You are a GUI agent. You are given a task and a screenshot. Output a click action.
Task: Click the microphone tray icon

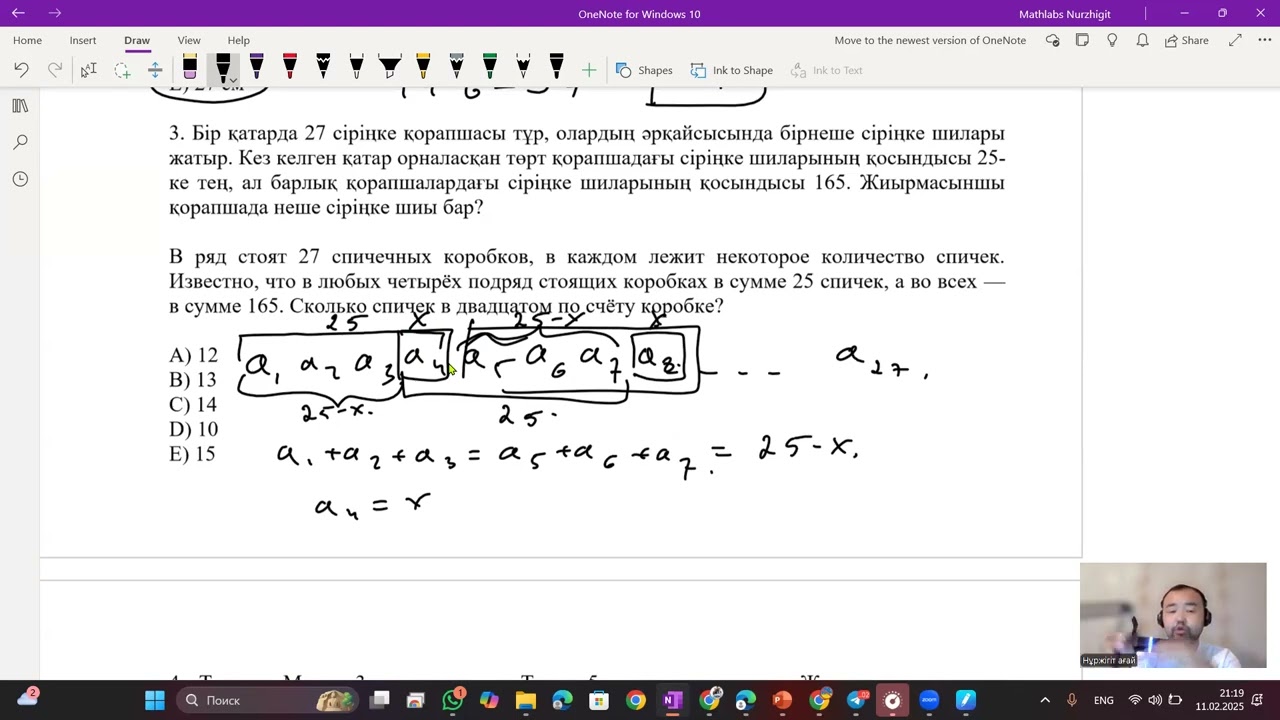click(1072, 700)
